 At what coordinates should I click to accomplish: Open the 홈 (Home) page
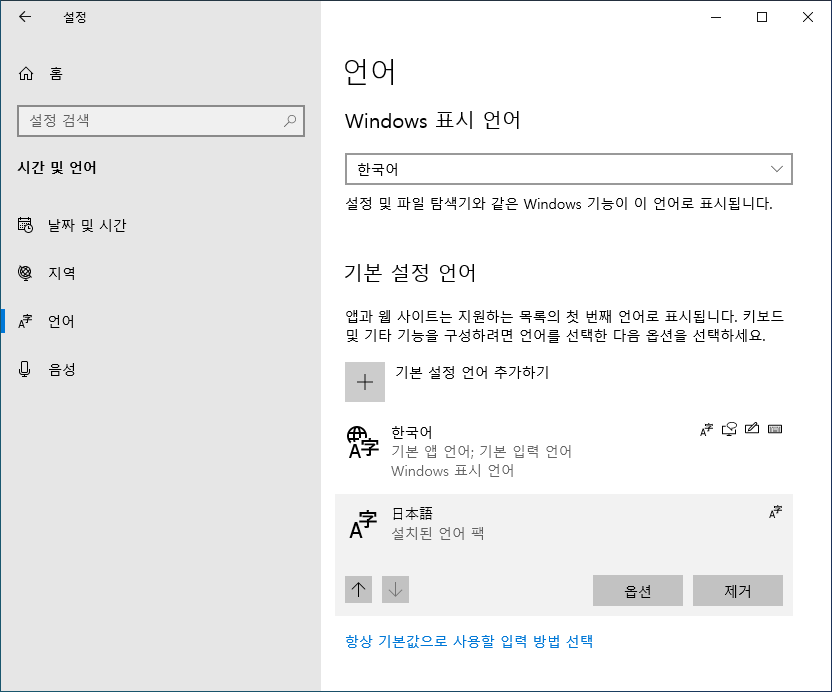click(x=40, y=73)
